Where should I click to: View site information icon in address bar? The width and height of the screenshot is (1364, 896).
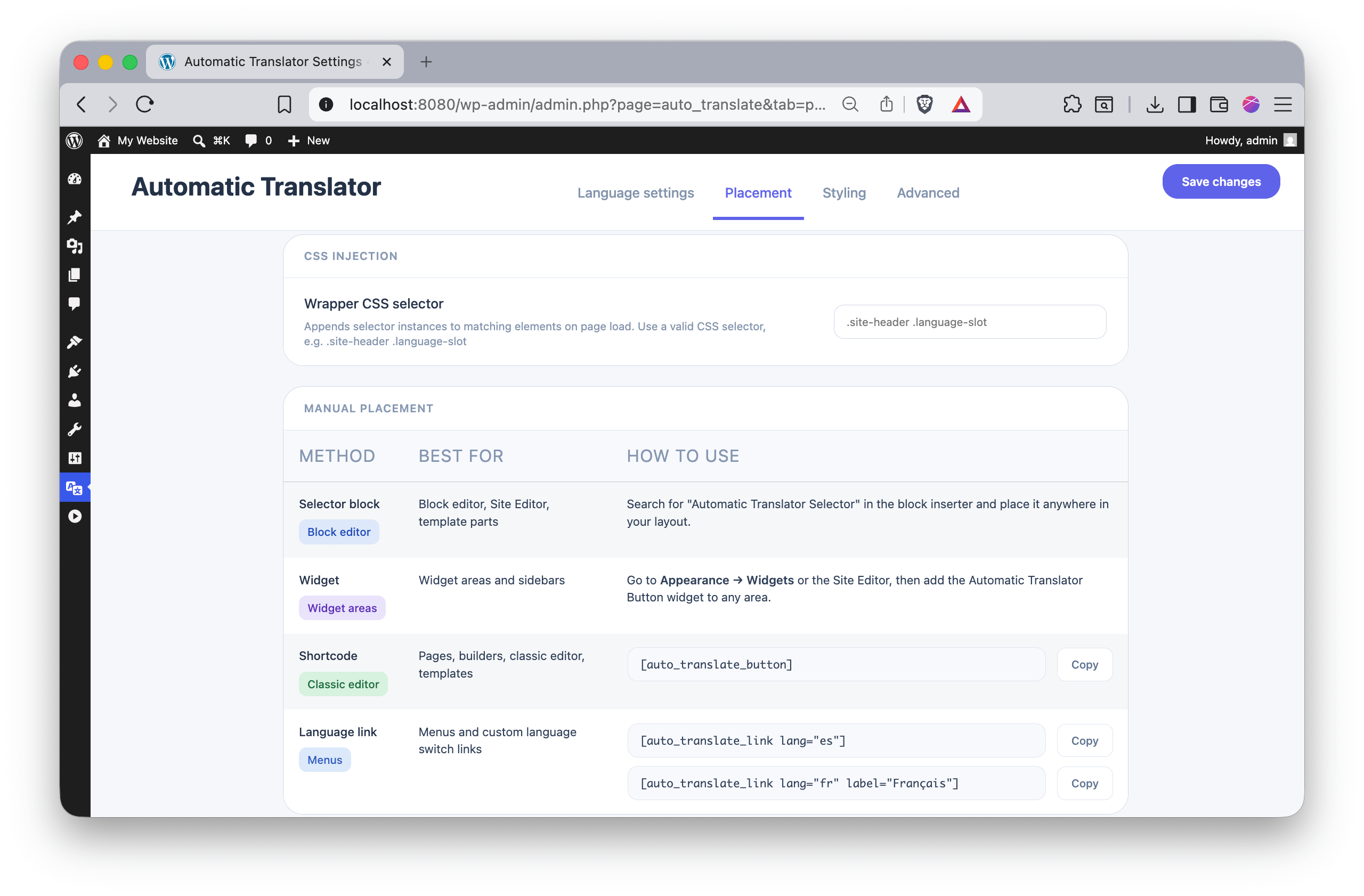[x=326, y=104]
